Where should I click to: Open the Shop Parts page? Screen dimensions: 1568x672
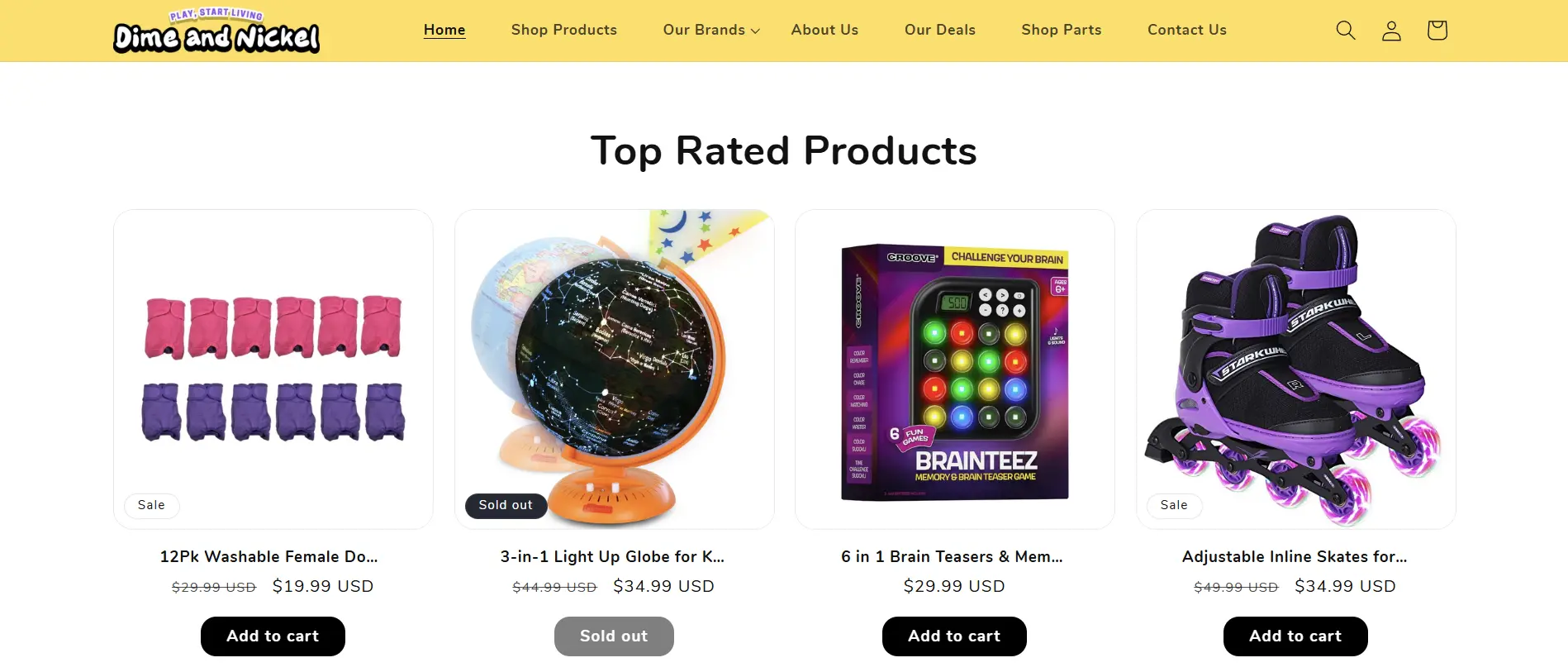coord(1062,30)
